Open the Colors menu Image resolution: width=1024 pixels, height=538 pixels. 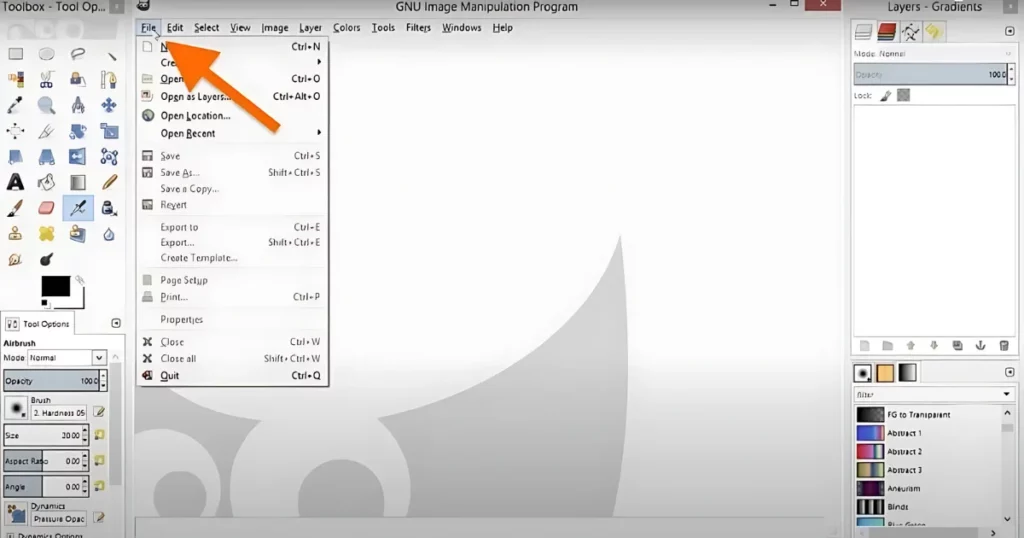(346, 27)
